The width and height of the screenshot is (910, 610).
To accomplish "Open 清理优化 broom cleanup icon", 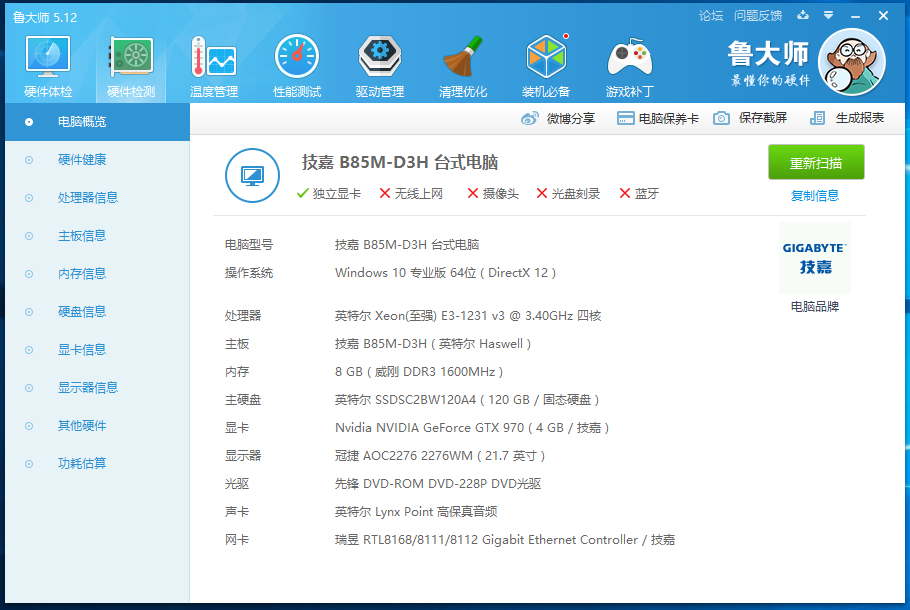I will (x=463, y=56).
